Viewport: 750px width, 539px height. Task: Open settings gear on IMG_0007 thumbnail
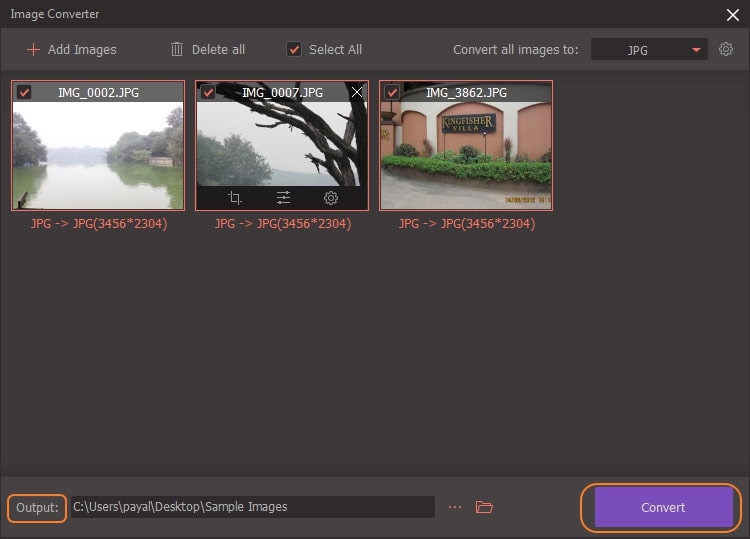click(330, 198)
